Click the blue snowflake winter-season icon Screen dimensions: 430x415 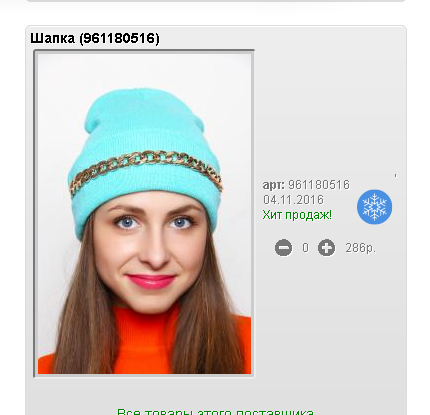(x=374, y=207)
